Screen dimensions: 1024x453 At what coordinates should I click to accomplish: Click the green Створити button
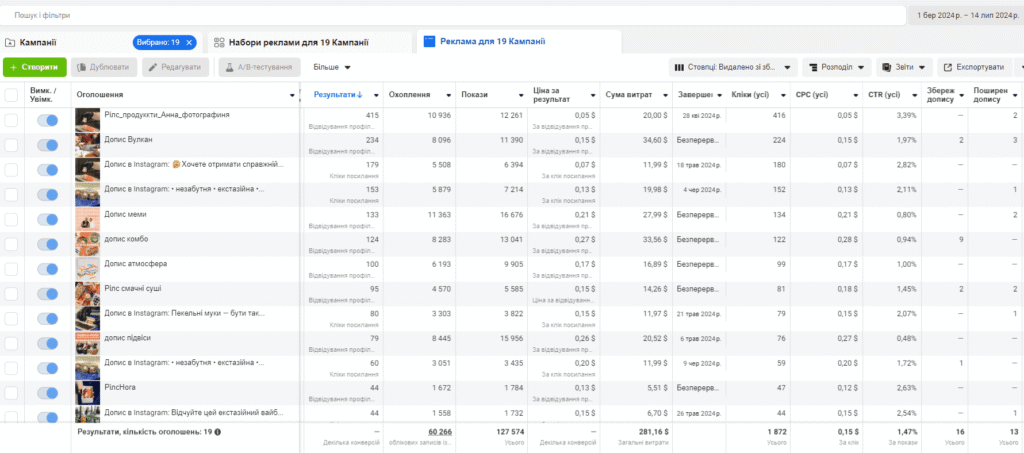click(35, 67)
